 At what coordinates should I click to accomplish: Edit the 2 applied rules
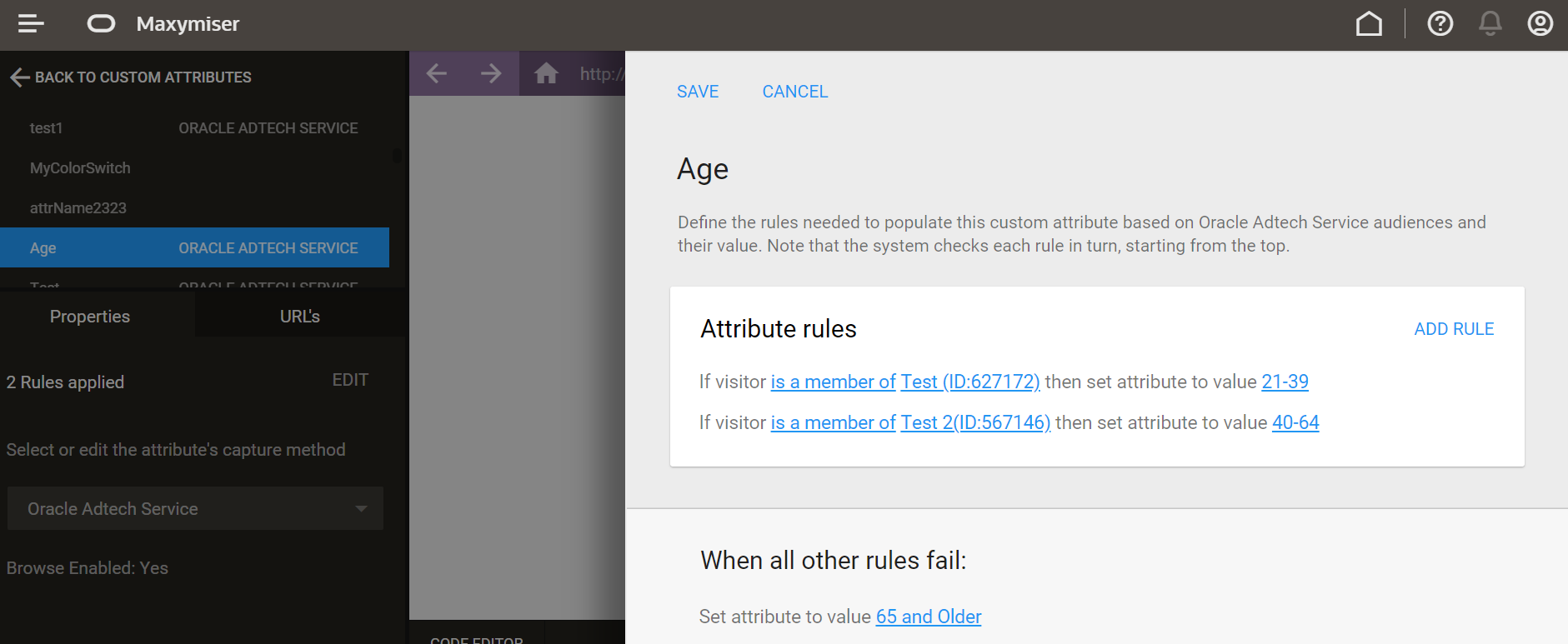point(350,380)
